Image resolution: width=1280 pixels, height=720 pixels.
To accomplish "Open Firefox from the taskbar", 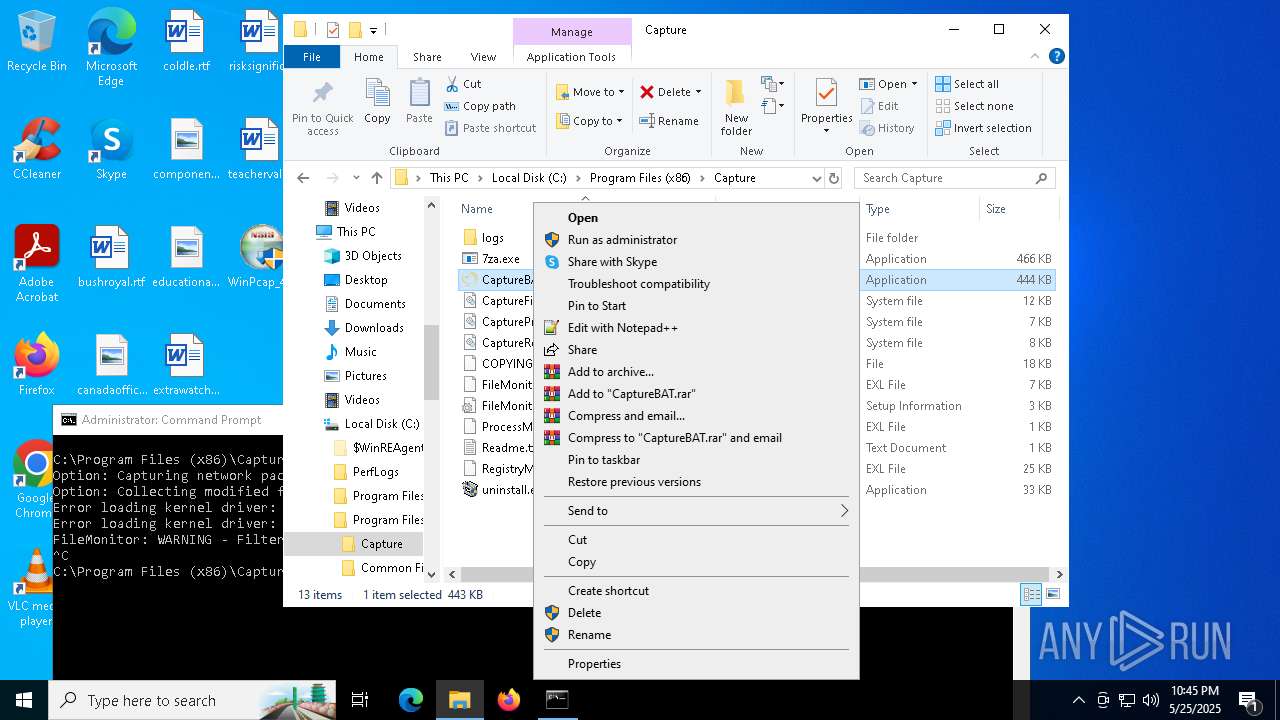I will pos(509,700).
